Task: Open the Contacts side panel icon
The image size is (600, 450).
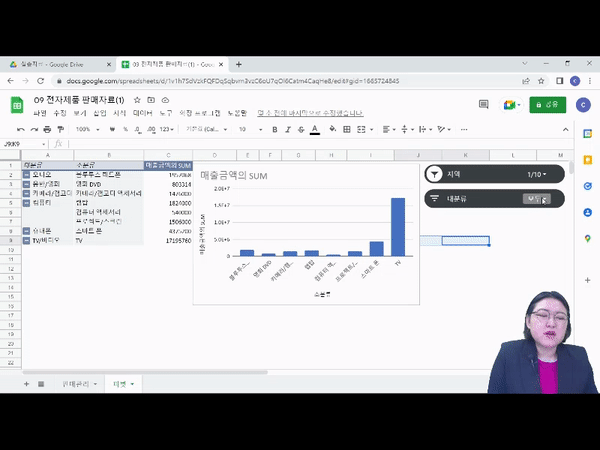Action: click(588, 212)
